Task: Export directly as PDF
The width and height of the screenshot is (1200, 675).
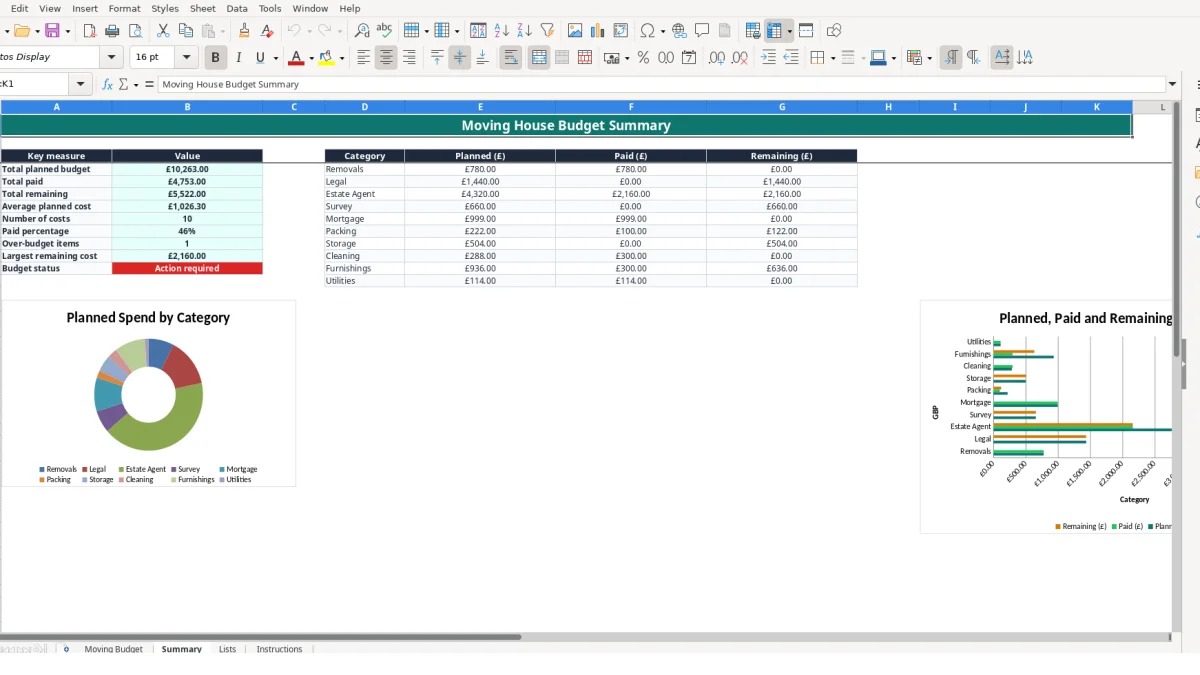Action: (x=90, y=31)
